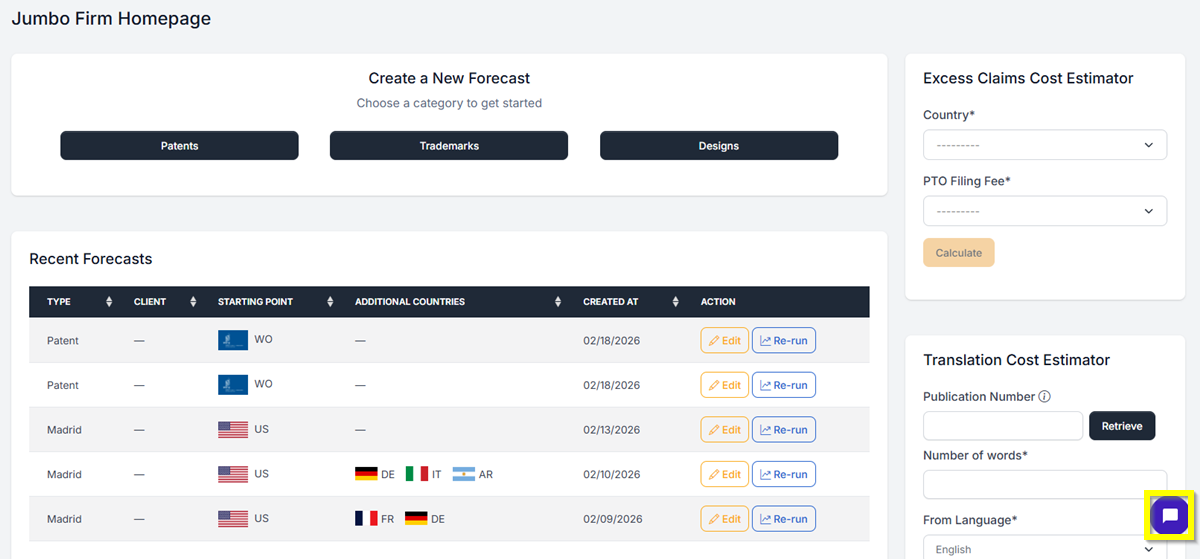The width and height of the screenshot is (1200, 559).
Task: Open the PTO Filing Fee dropdown
Action: pyautogui.click(x=1045, y=211)
